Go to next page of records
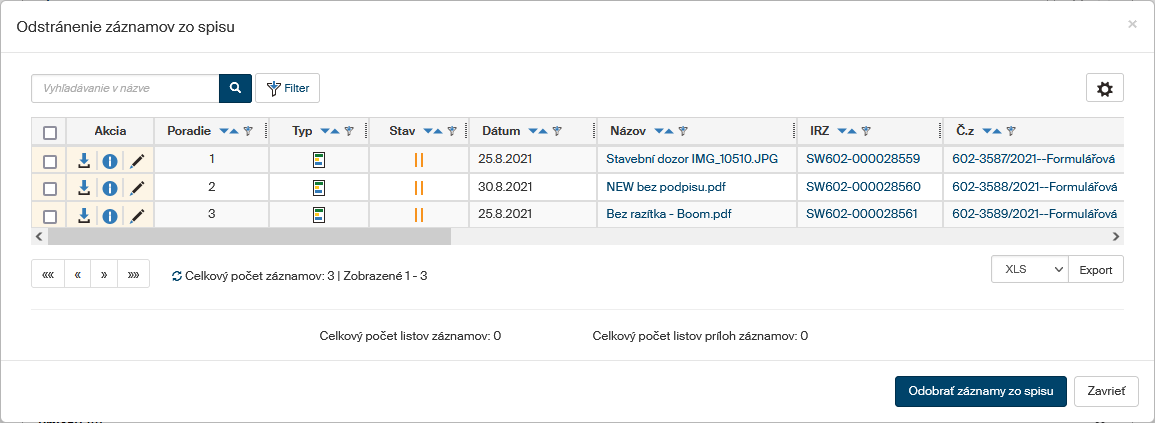 click(104, 274)
